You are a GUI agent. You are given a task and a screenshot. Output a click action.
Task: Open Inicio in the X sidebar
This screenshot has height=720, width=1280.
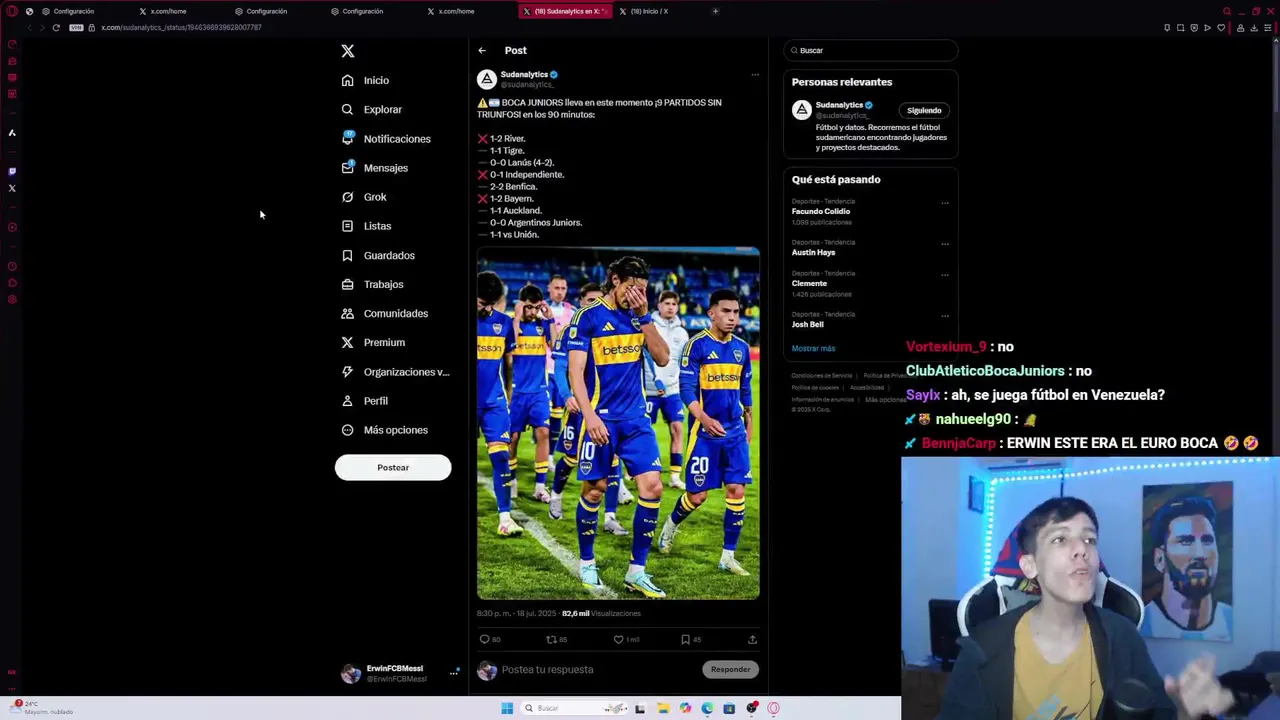(x=365, y=80)
